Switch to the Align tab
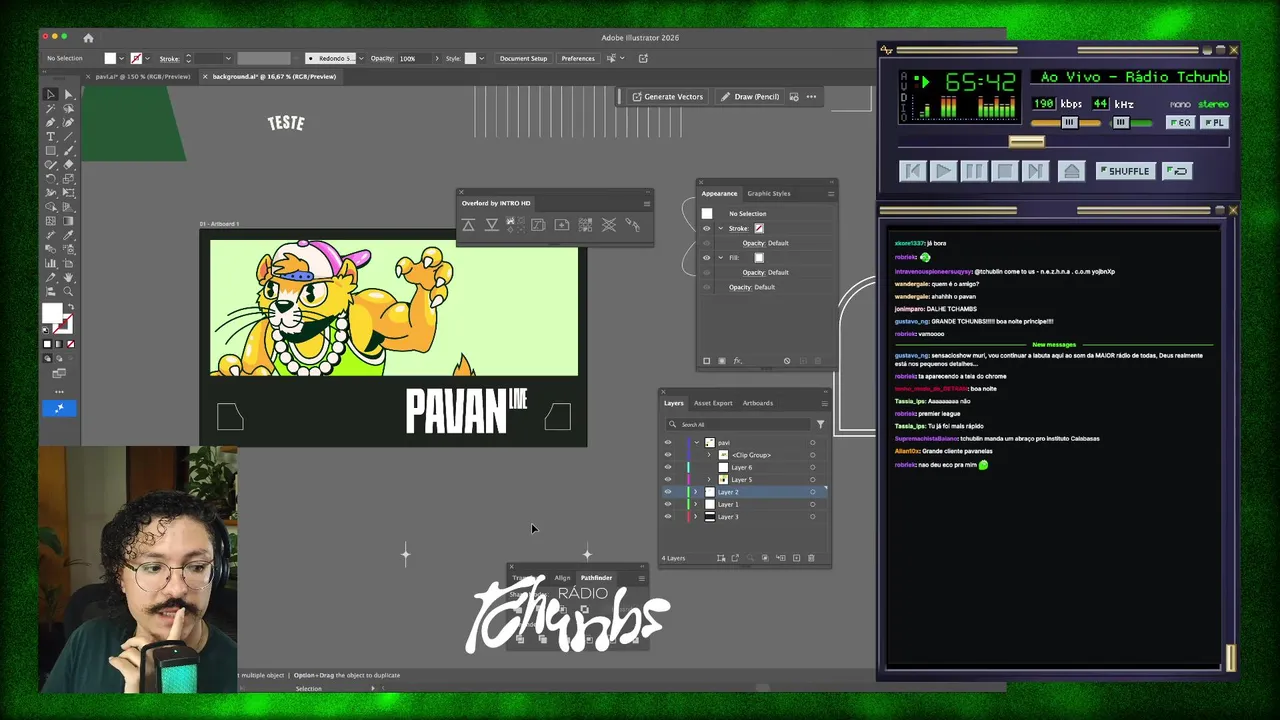The image size is (1280, 720). pyautogui.click(x=562, y=578)
